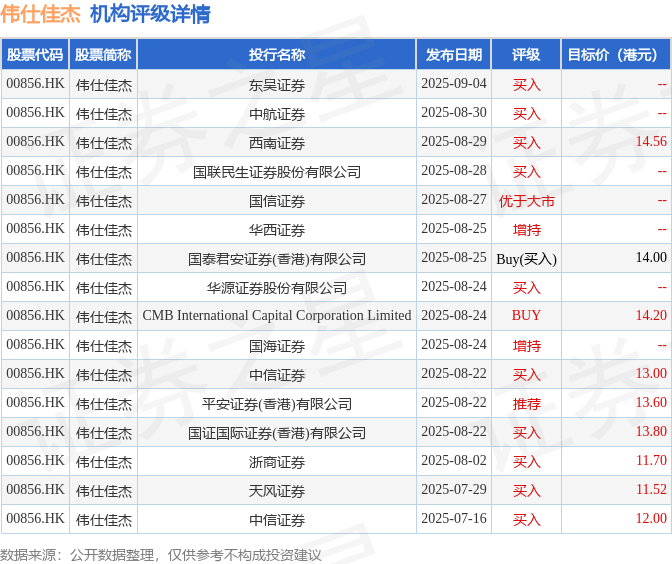Click date 2025-07-29
Image resolution: width=672 pixels, height=564 pixels.
(x=454, y=489)
